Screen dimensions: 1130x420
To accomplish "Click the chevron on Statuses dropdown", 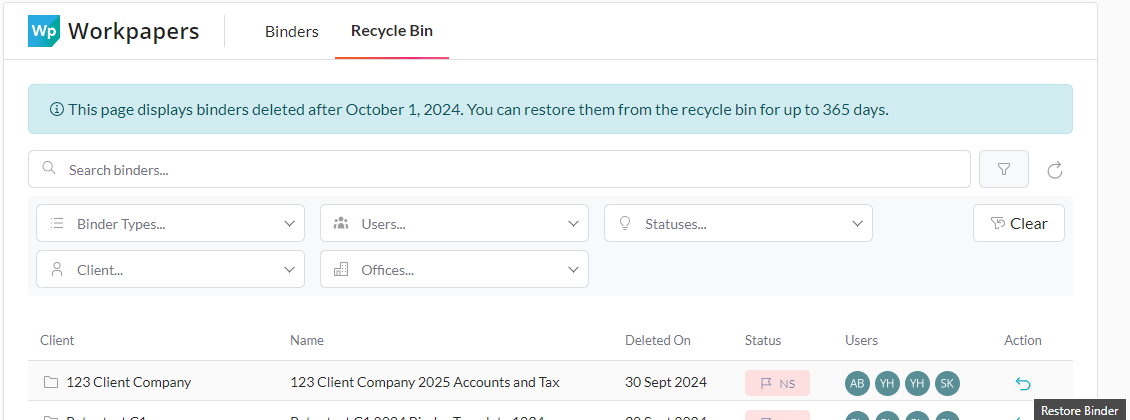I will point(857,224).
